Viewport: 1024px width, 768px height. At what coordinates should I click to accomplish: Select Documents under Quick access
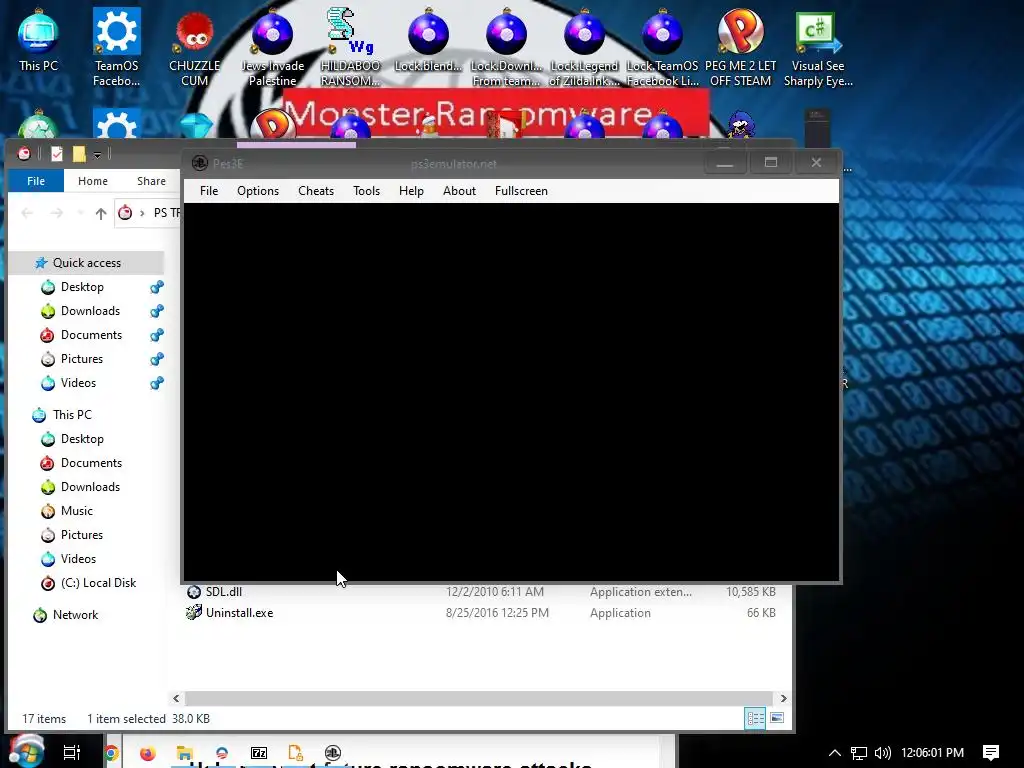(91, 335)
